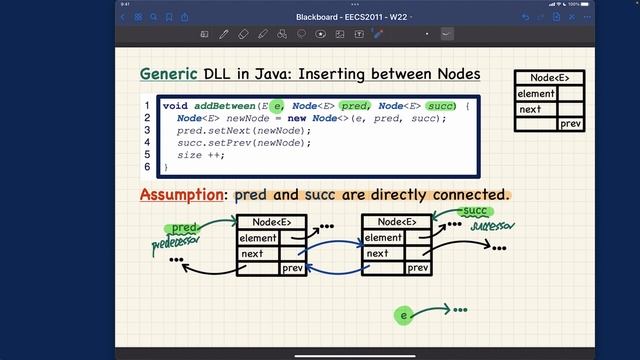
Task: Select the Shapes tool
Action: pos(282,34)
